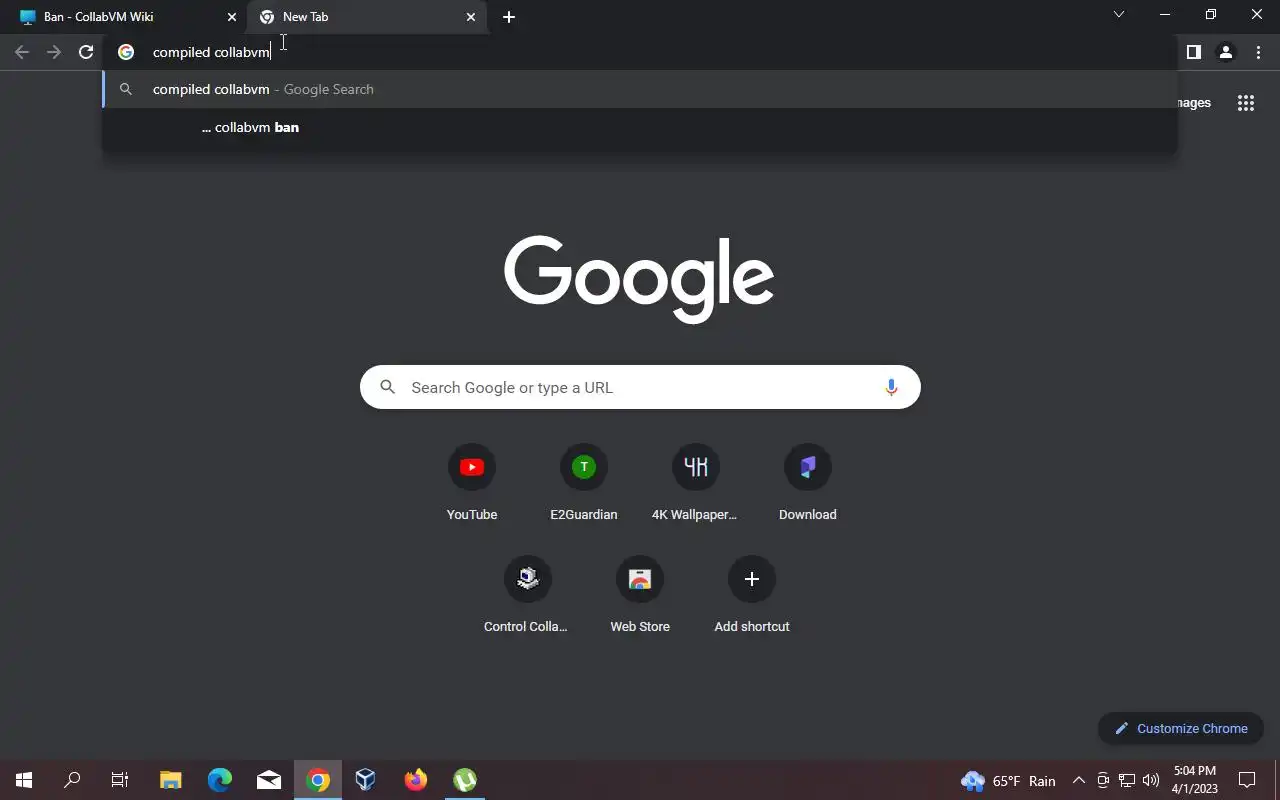
Task: Click the Customize Chrome button
Action: tap(1181, 728)
